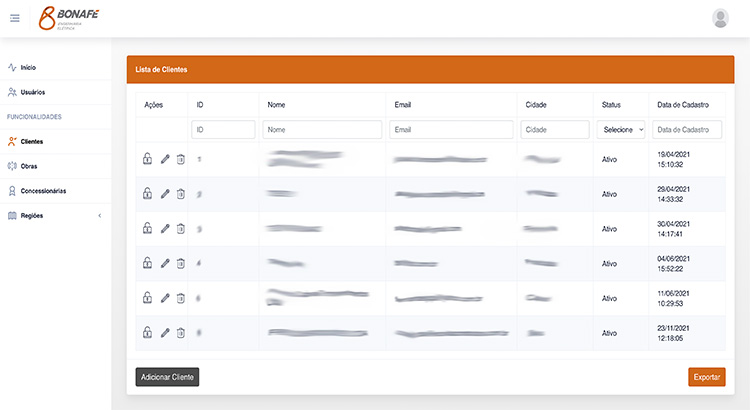Click date cell 11/06/2021 10:29:53

(673, 299)
